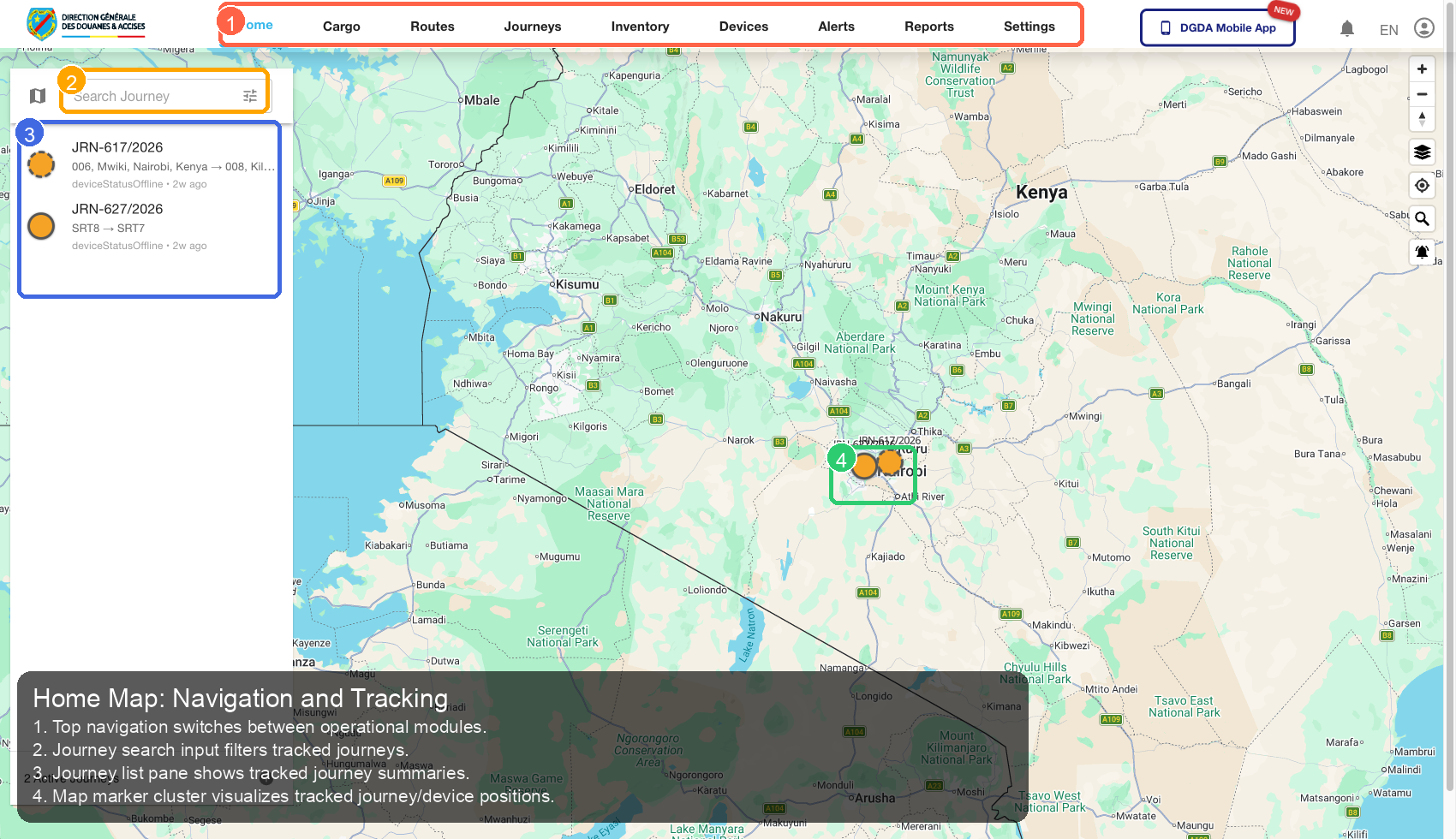Image resolution: width=1456 pixels, height=839 pixels.
Task: Change language from EN selector
Action: pyautogui.click(x=1388, y=30)
